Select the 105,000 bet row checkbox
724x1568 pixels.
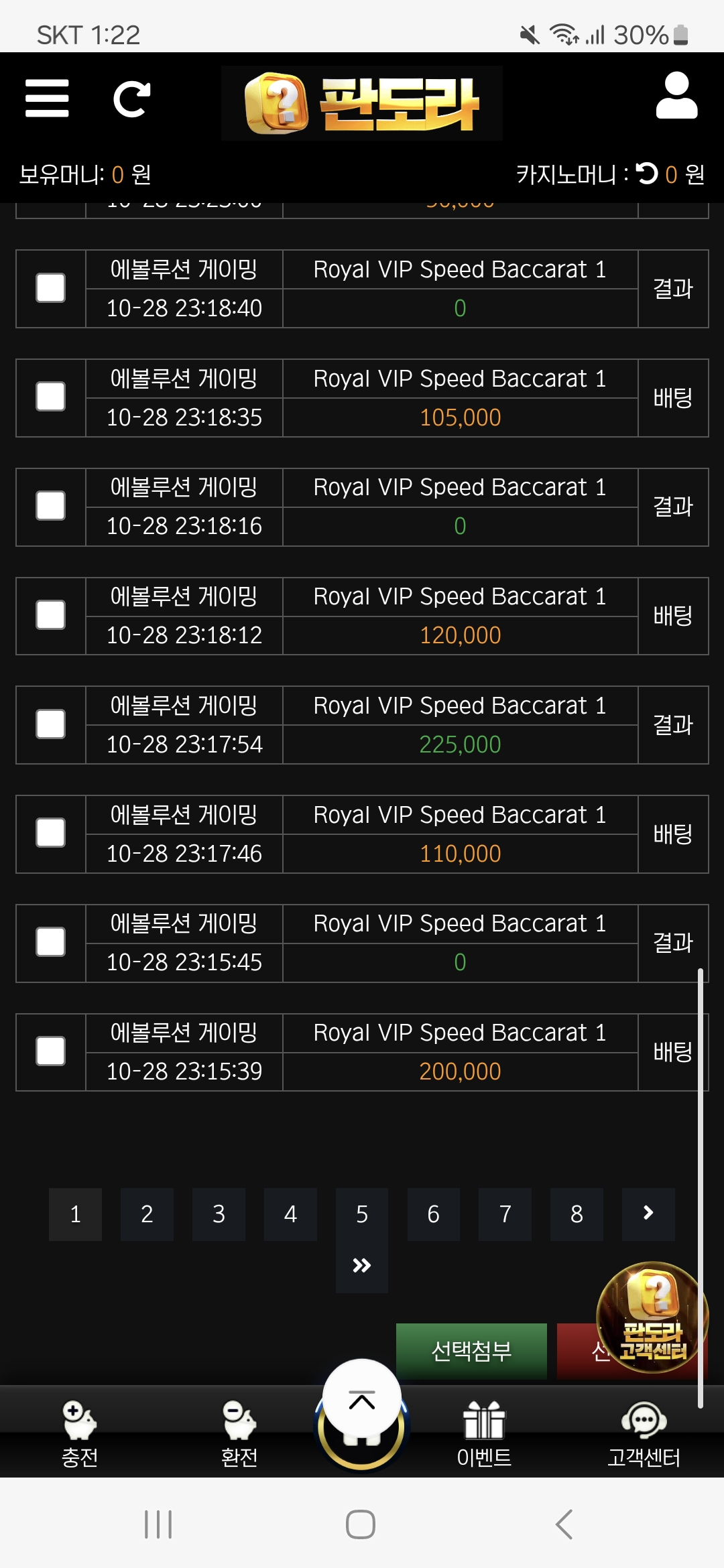click(50, 397)
